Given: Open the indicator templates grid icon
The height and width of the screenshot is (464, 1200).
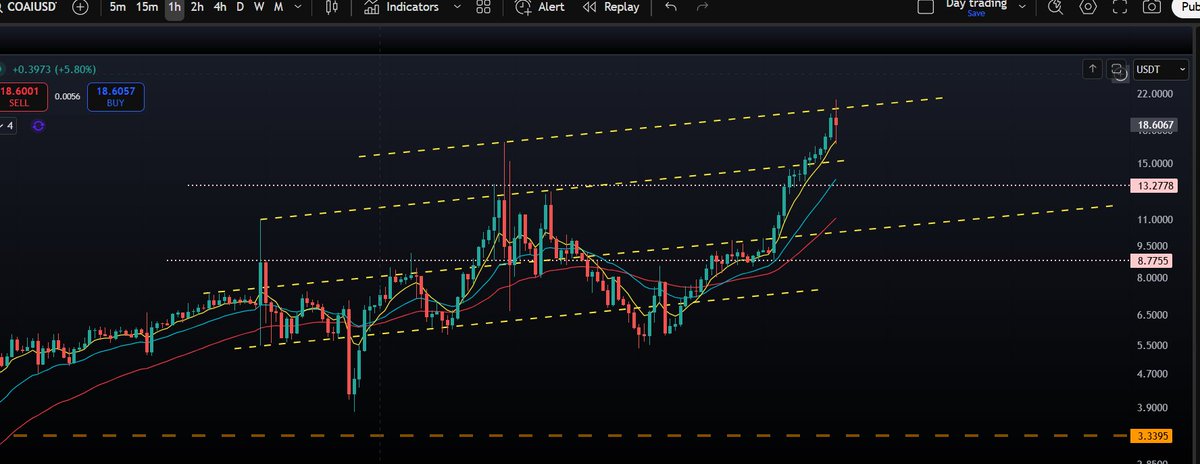Looking at the screenshot, I should [484, 7].
